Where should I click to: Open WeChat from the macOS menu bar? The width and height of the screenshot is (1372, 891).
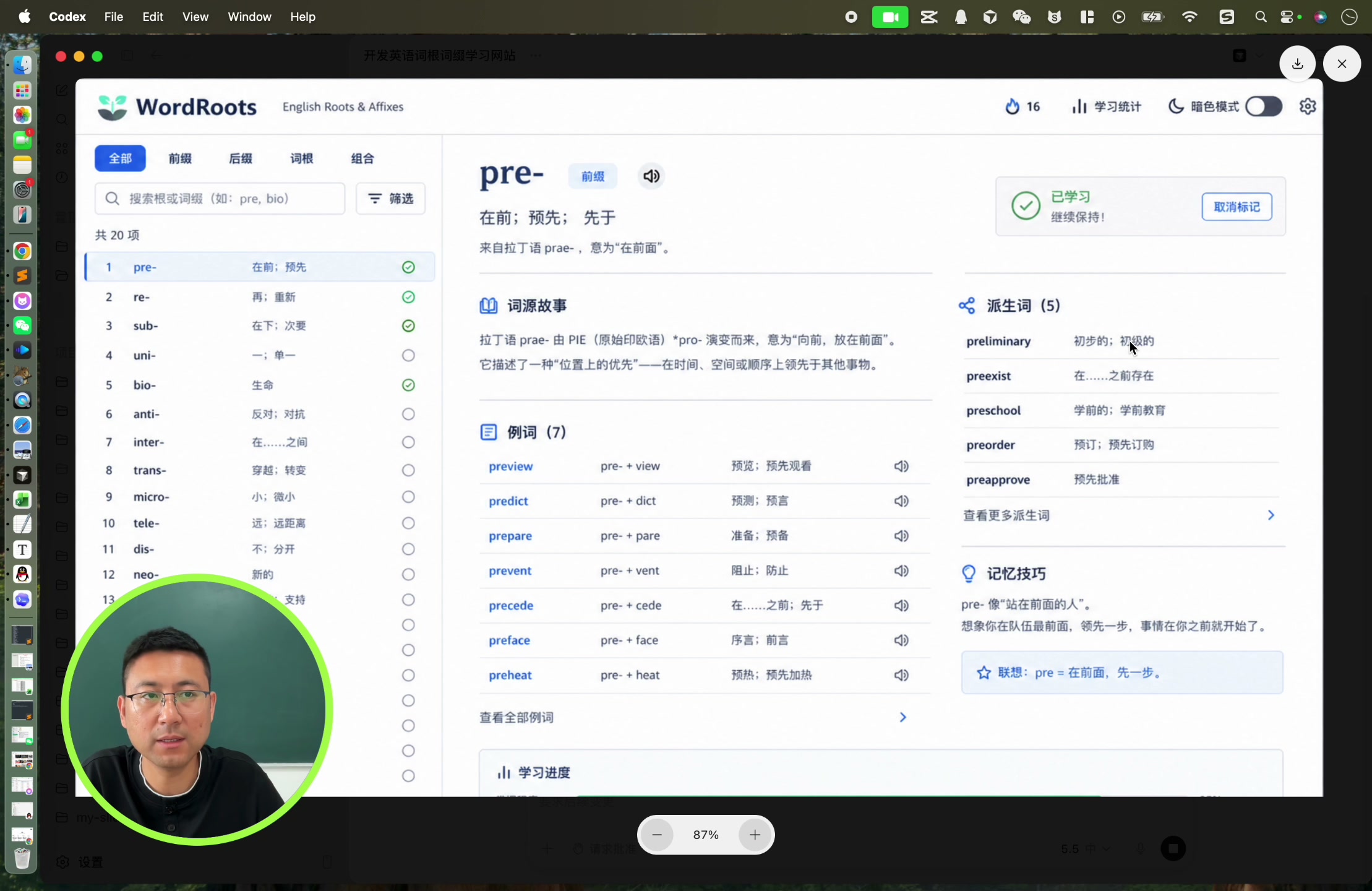point(1021,17)
